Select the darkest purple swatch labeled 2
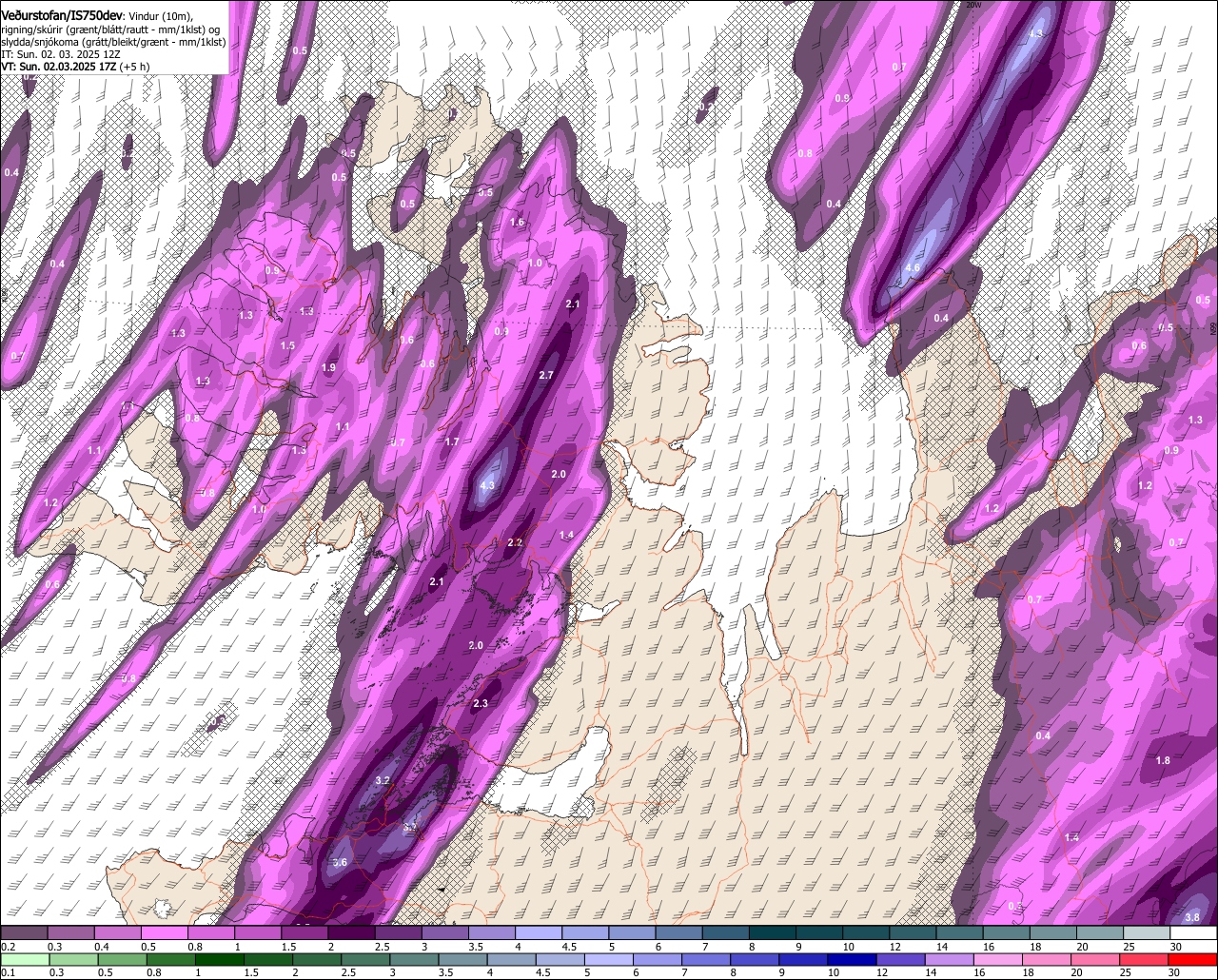This screenshot has height=980, width=1218. [x=351, y=932]
